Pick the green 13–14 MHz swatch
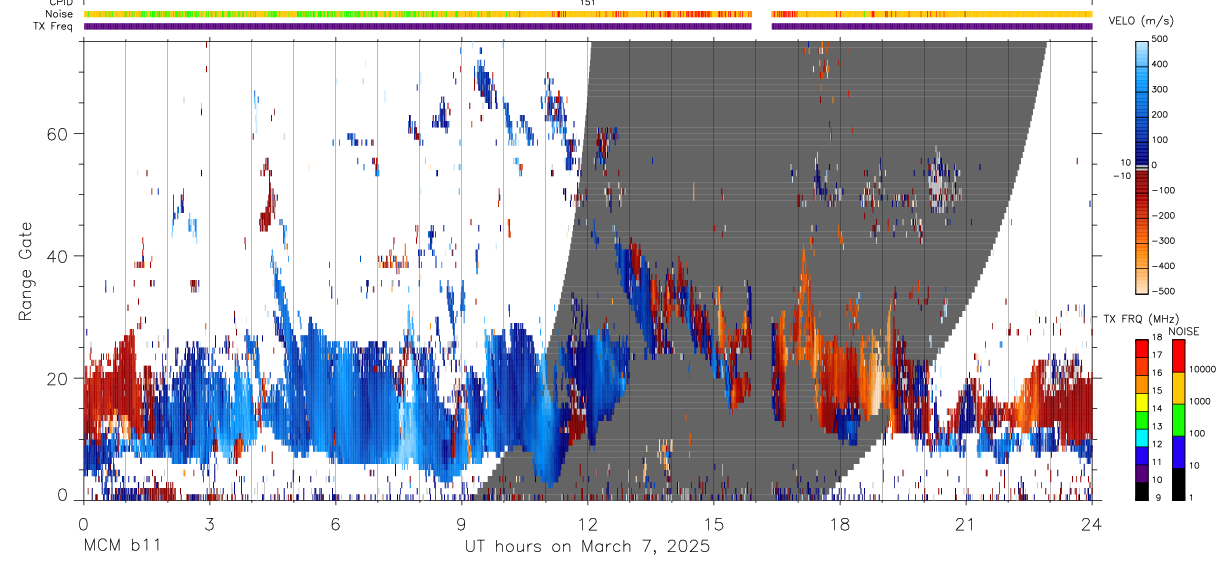1228x567 pixels. 1142,419
